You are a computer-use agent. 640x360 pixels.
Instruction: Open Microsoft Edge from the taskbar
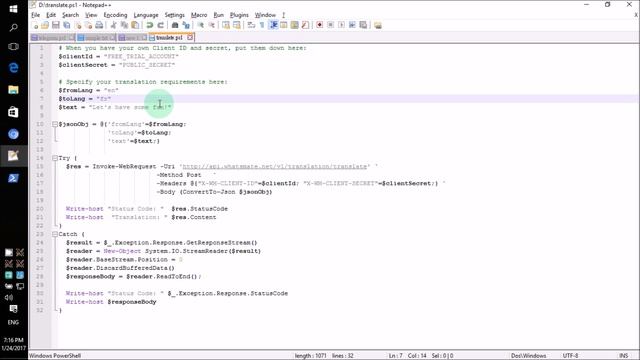coord(13,68)
